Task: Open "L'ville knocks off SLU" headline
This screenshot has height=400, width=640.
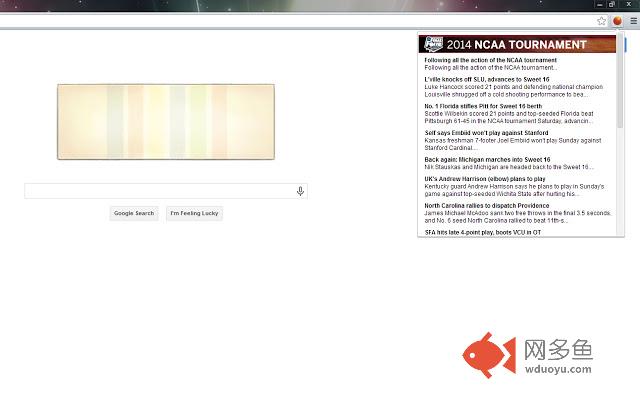Action: [487, 79]
